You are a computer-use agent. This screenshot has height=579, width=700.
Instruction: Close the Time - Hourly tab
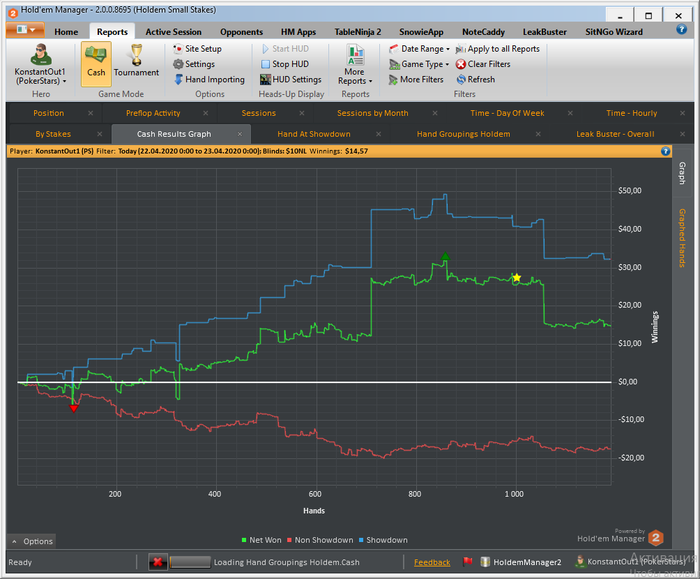point(683,113)
